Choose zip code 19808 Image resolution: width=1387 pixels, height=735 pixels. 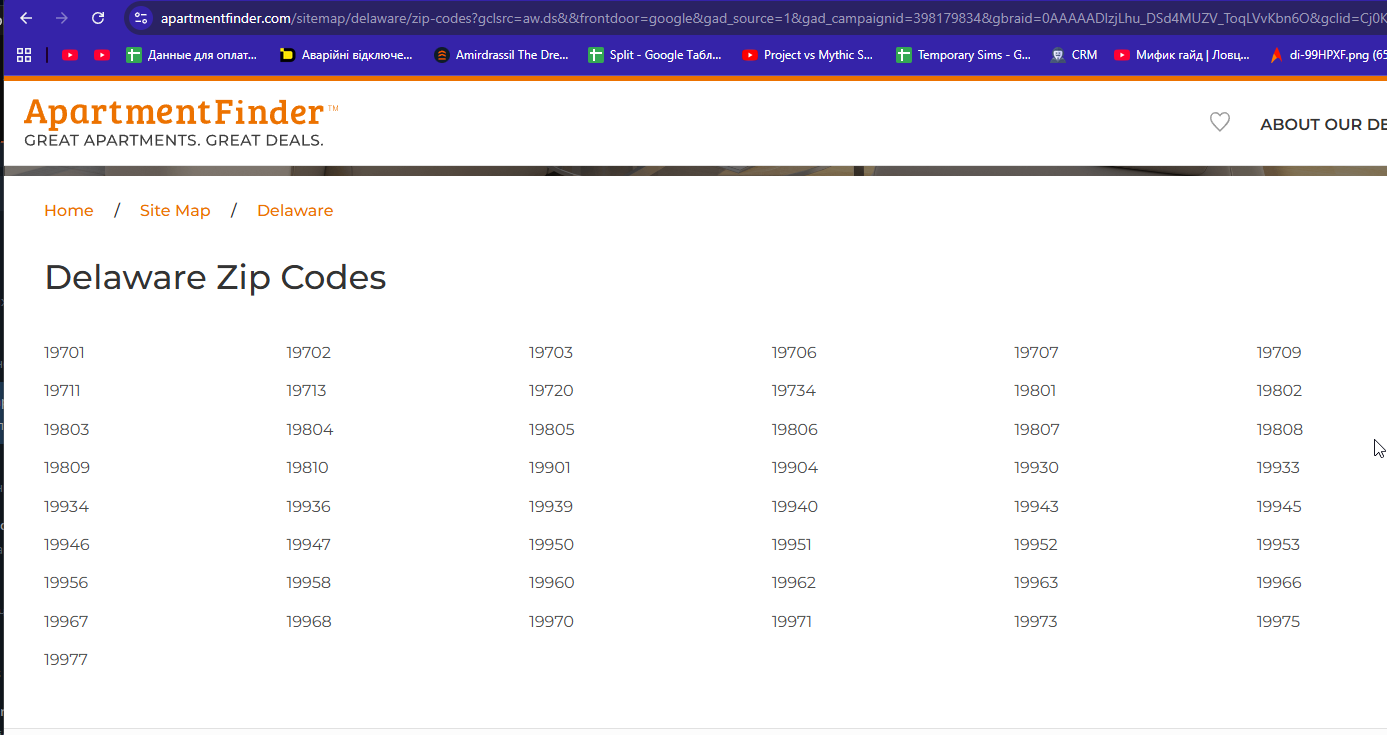click(1280, 429)
